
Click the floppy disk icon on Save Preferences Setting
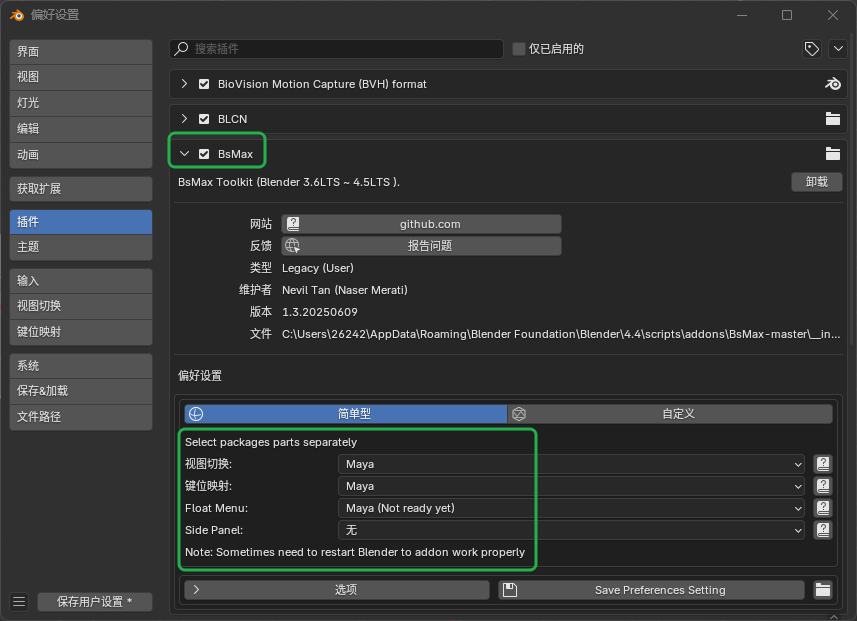click(x=510, y=590)
